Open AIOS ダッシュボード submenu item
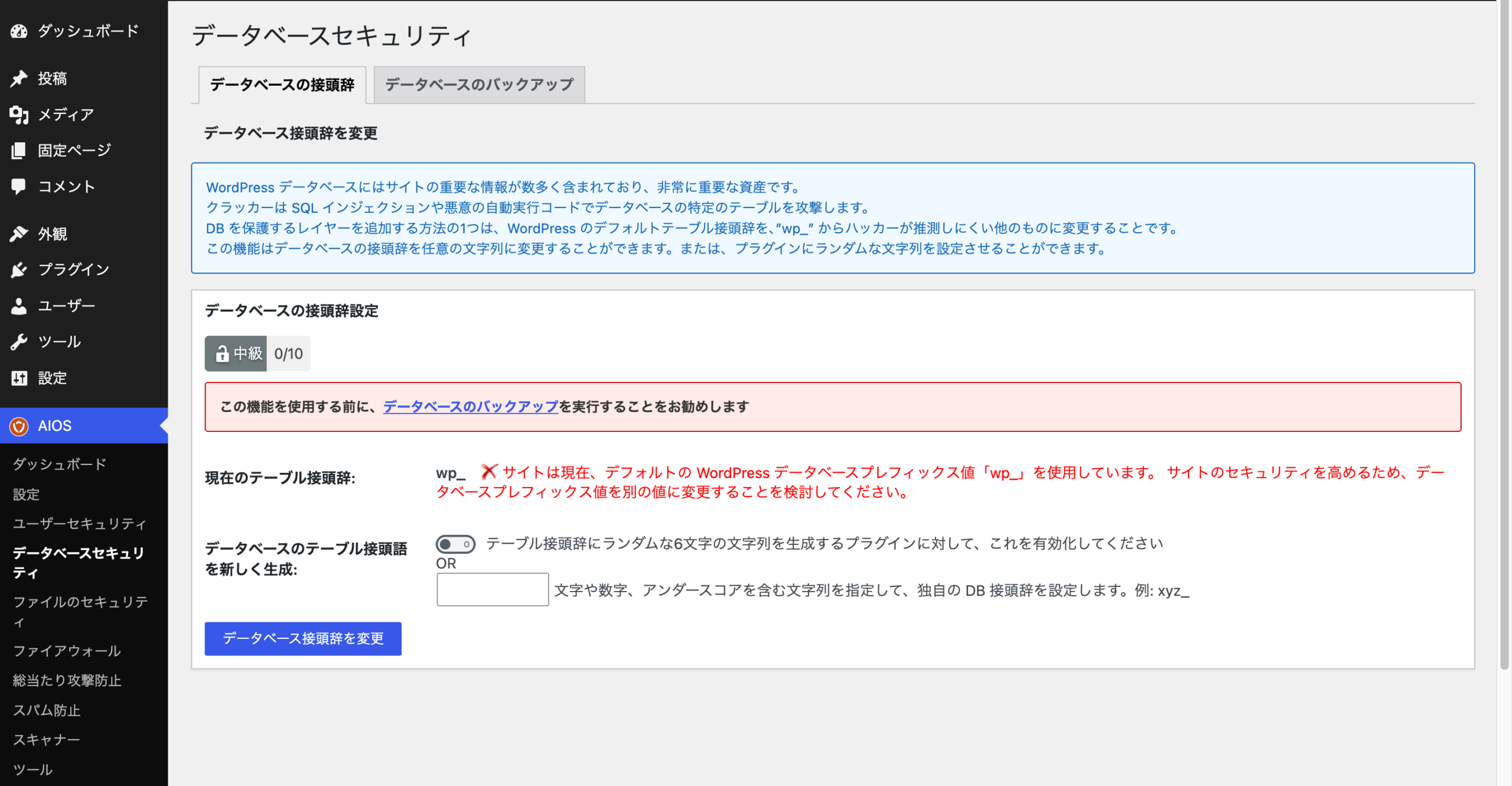This screenshot has height=786, width=1512. 60,464
